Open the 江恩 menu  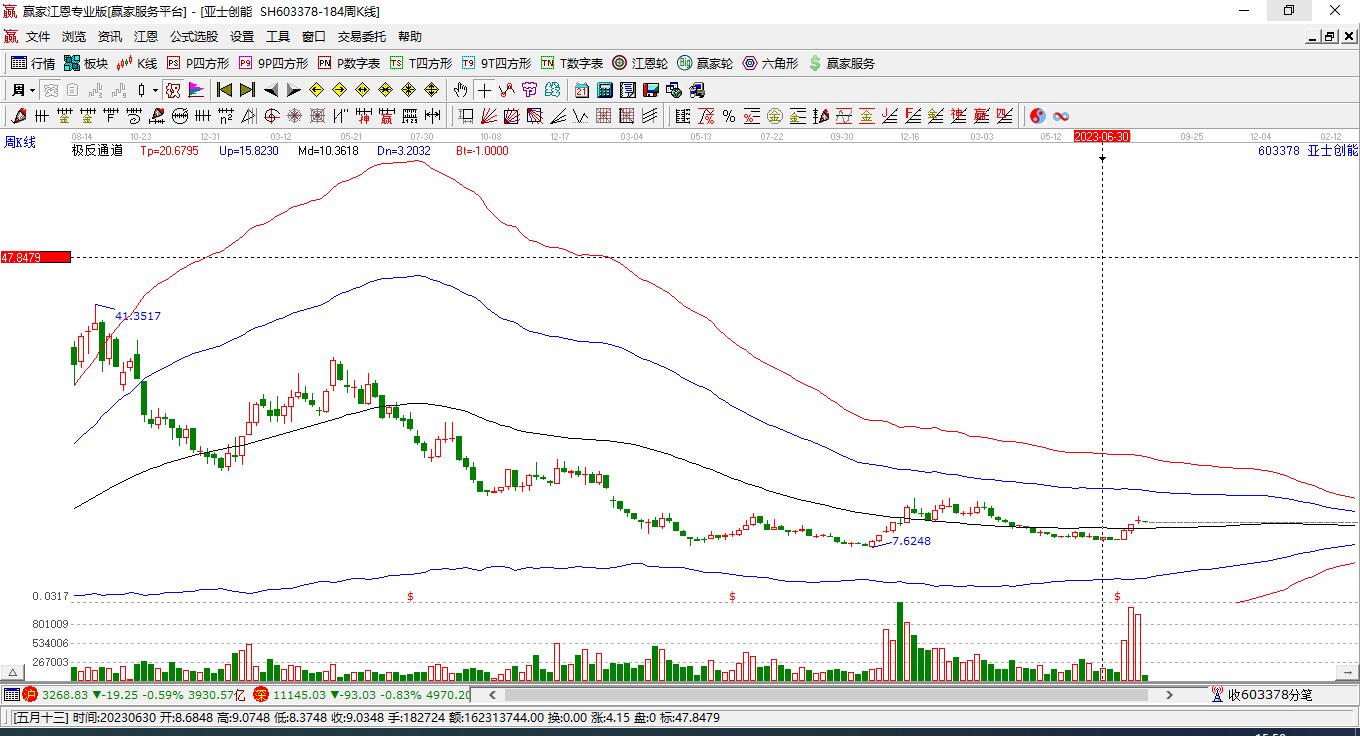click(146, 37)
